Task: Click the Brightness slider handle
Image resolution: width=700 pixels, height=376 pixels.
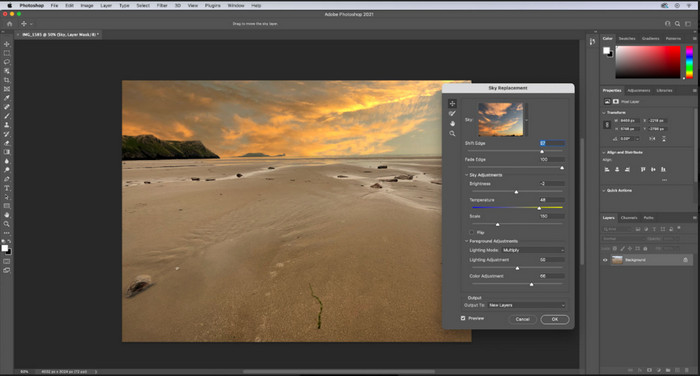Action: point(517,192)
